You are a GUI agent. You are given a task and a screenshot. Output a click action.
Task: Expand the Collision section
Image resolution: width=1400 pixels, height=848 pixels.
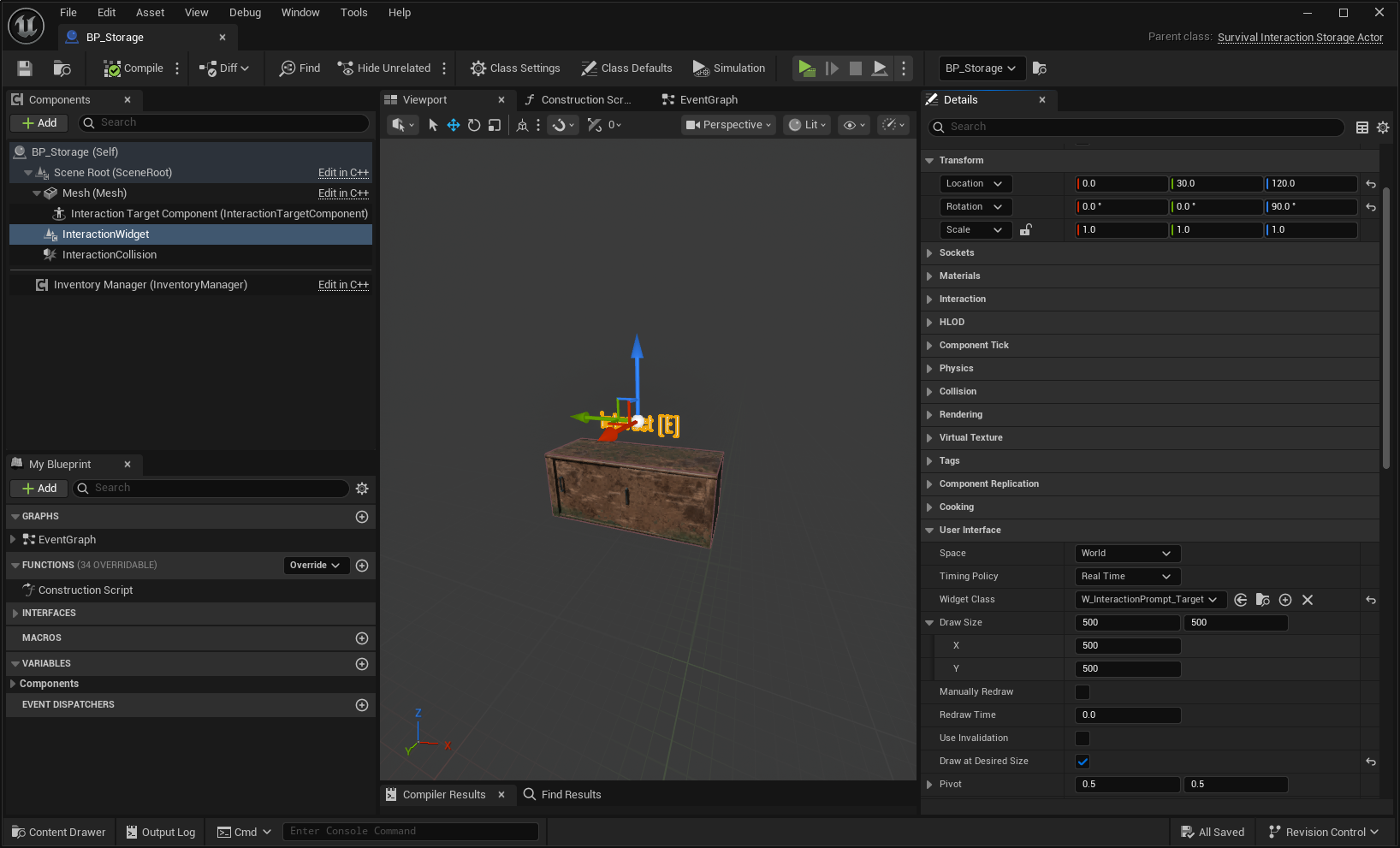pyautogui.click(x=958, y=392)
